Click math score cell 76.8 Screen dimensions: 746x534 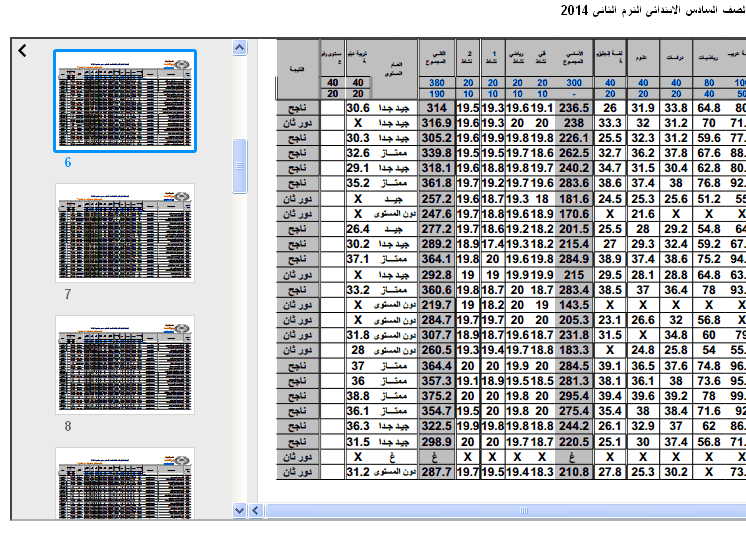pyautogui.click(x=709, y=183)
